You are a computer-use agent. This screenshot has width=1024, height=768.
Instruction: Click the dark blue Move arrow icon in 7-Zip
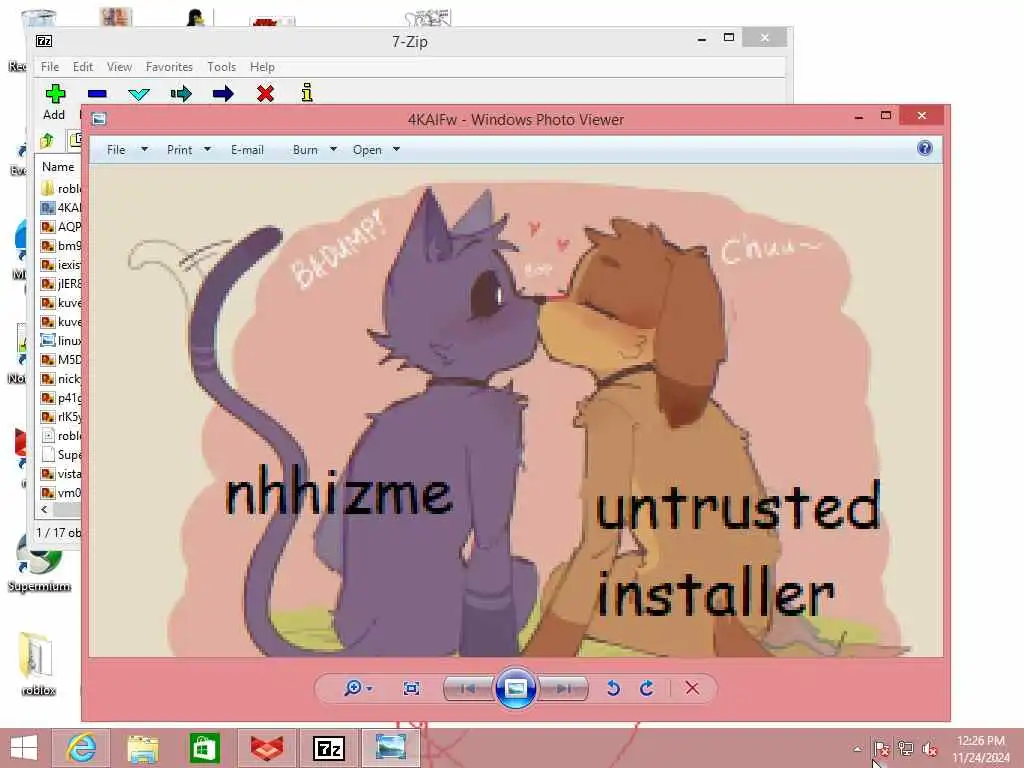(x=223, y=94)
